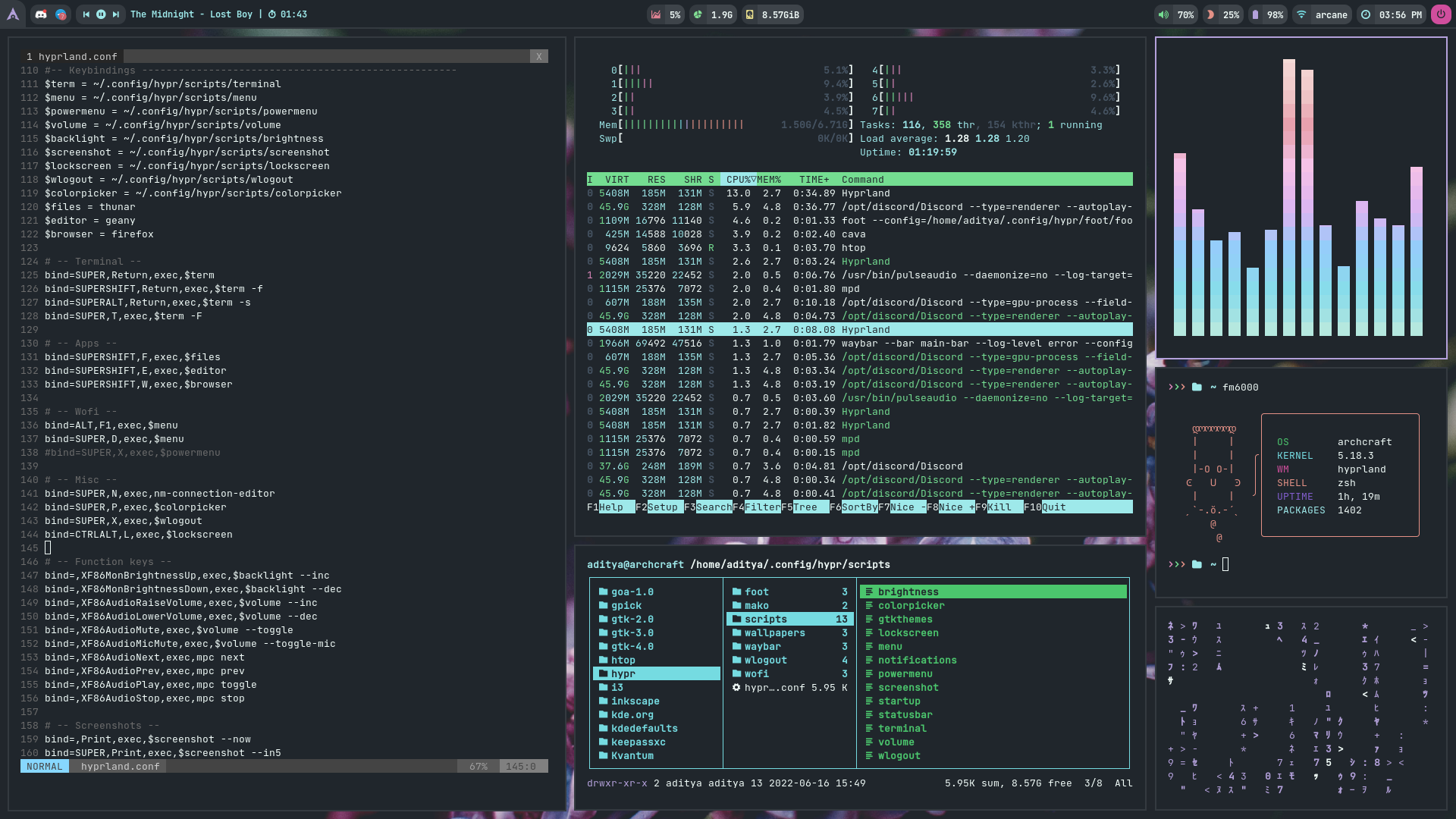Click the CPU 0 meter bar in htop

pyautogui.click(x=732, y=71)
